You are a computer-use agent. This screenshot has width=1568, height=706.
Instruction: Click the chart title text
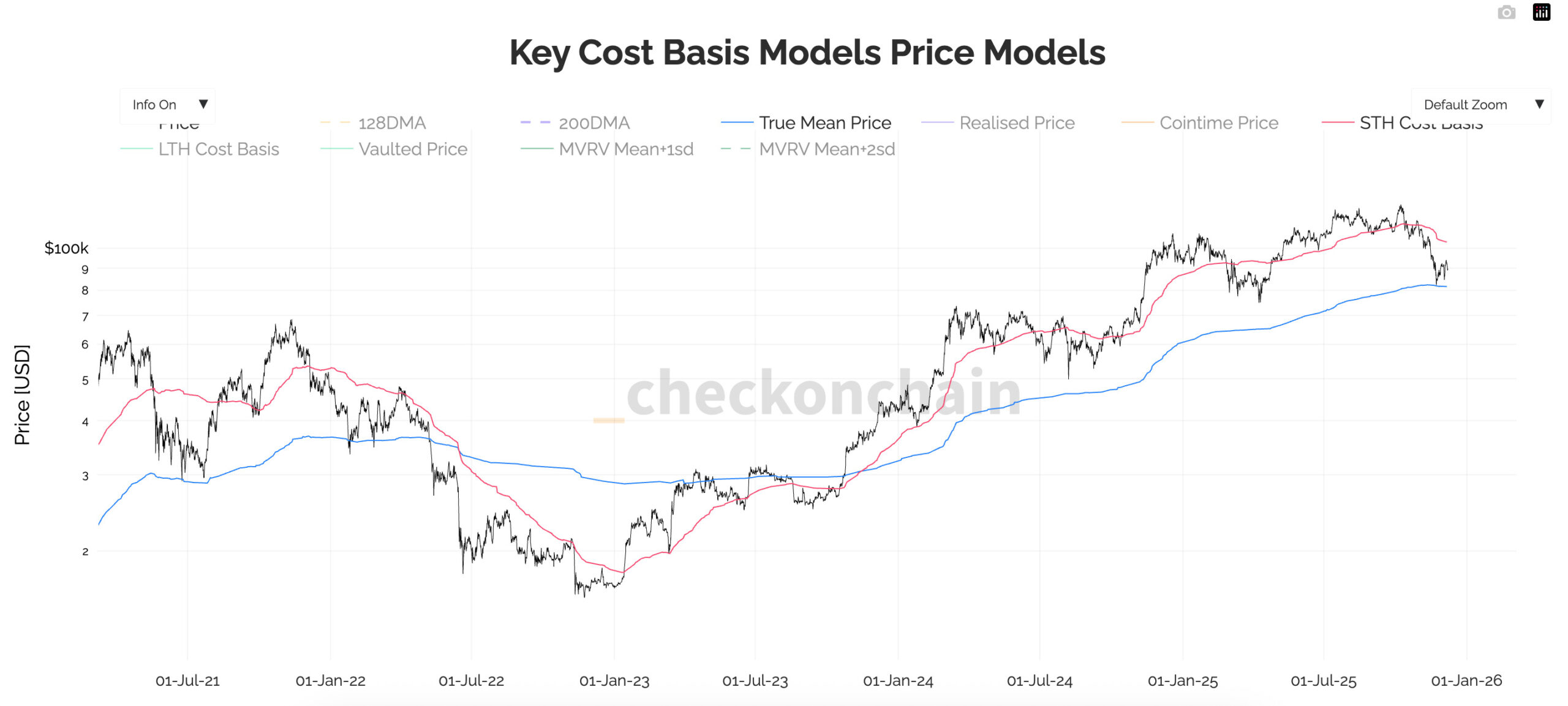coord(807,53)
